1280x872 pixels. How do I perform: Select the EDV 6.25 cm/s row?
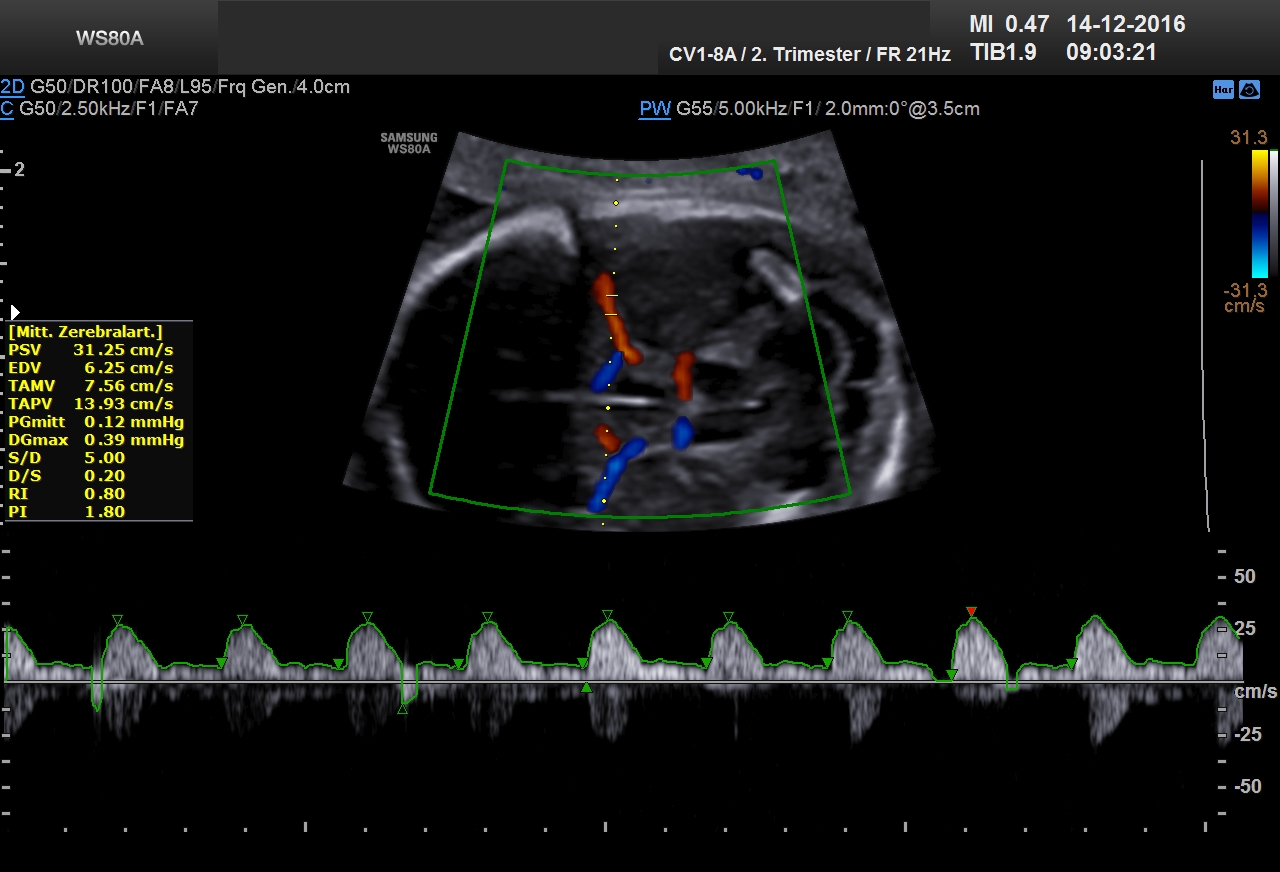[91, 367]
